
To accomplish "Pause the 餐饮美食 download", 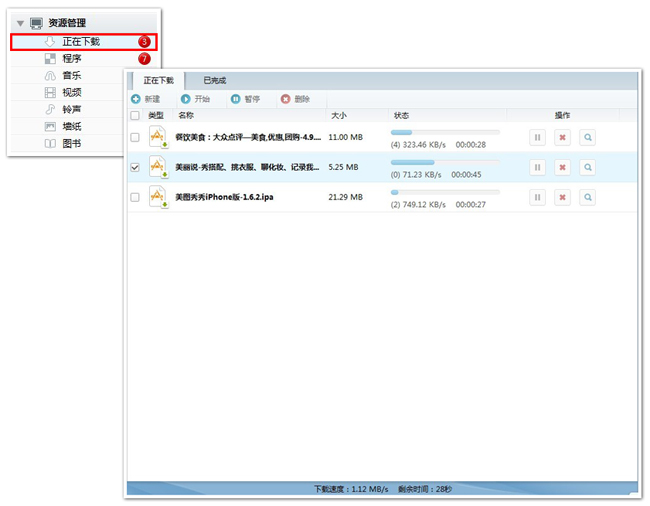I will pos(537,138).
